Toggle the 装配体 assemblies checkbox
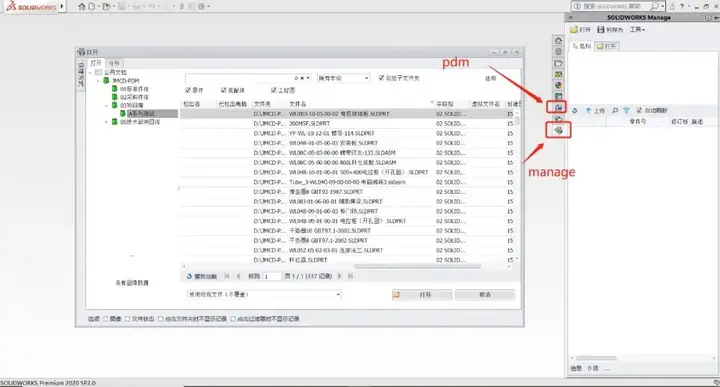This screenshot has width=720, height=387. point(224,90)
